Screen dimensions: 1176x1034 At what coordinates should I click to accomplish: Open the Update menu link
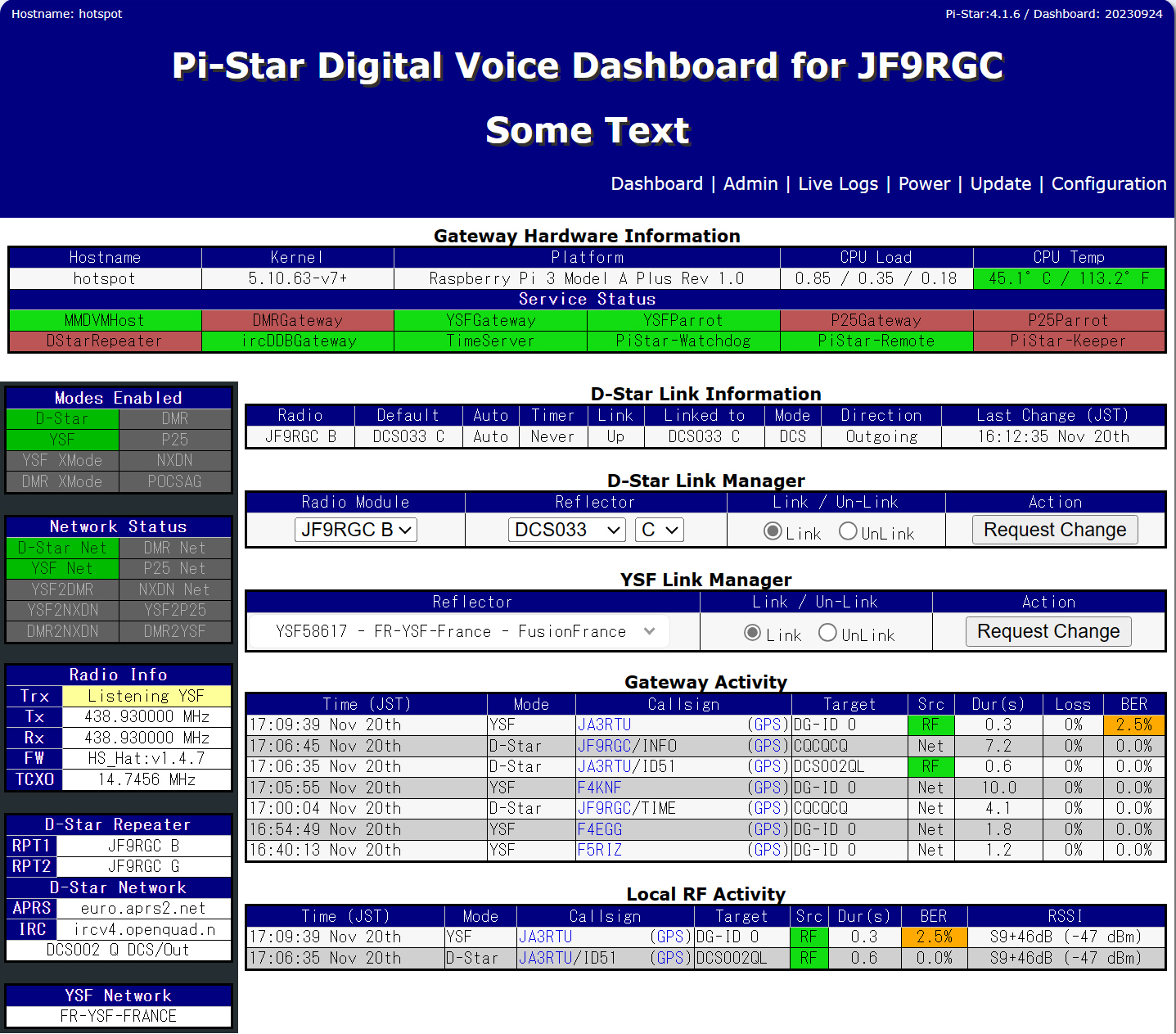tap(1000, 183)
